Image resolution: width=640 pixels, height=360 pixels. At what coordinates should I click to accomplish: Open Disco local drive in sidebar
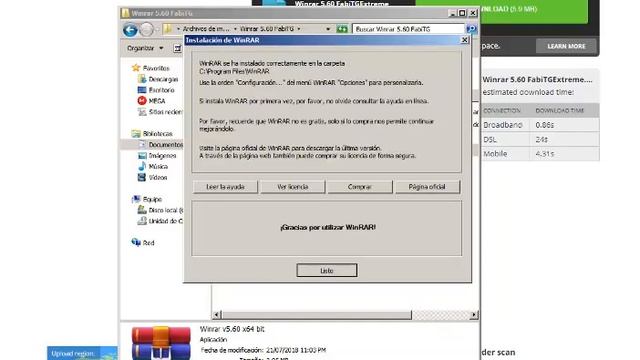click(x=165, y=210)
